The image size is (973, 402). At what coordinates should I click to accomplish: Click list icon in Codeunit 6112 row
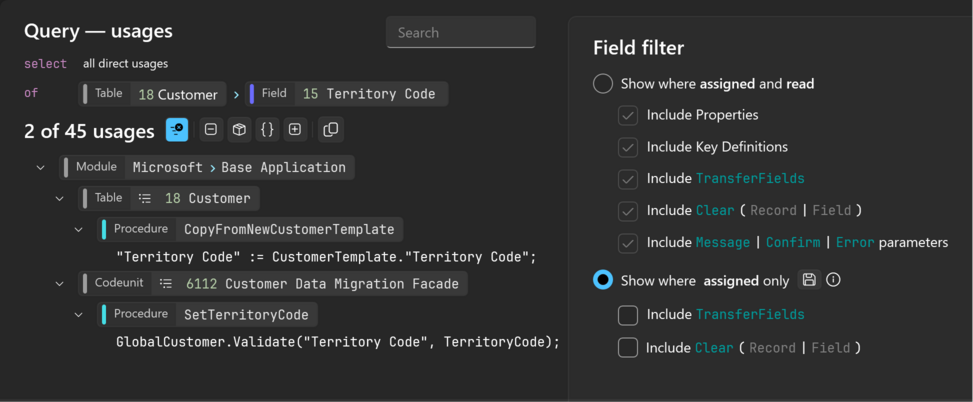pyautogui.click(x=166, y=284)
